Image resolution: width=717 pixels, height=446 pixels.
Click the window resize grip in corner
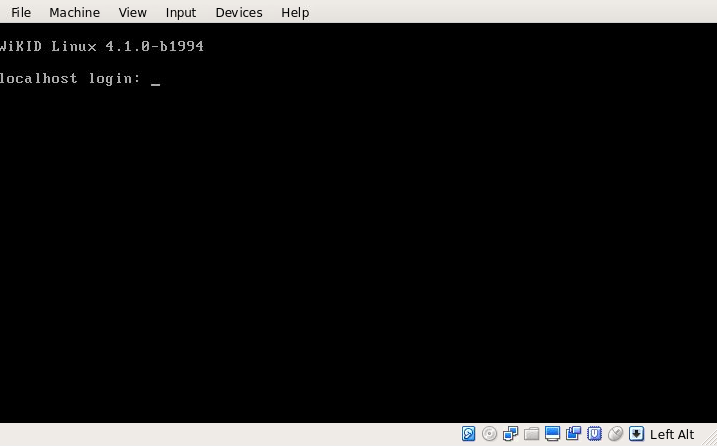point(711,438)
